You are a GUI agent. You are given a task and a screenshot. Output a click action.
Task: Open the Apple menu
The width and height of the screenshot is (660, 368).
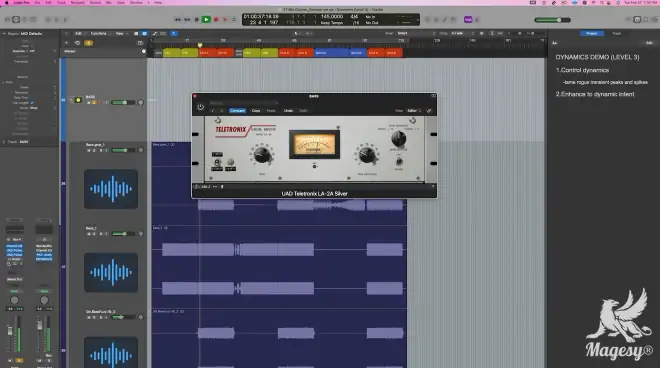6,3
